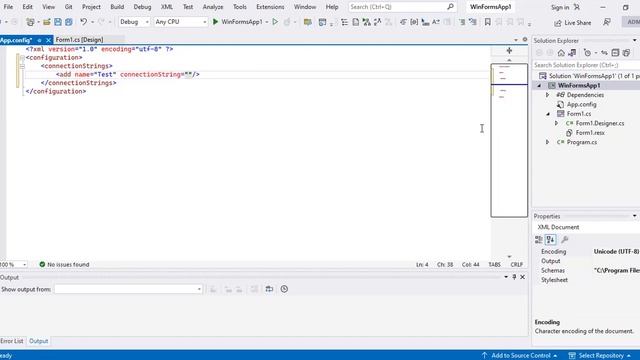Open the XML menu
This screenshot has height=360, width=640.
pyautogui.click(x=167, y=7)
